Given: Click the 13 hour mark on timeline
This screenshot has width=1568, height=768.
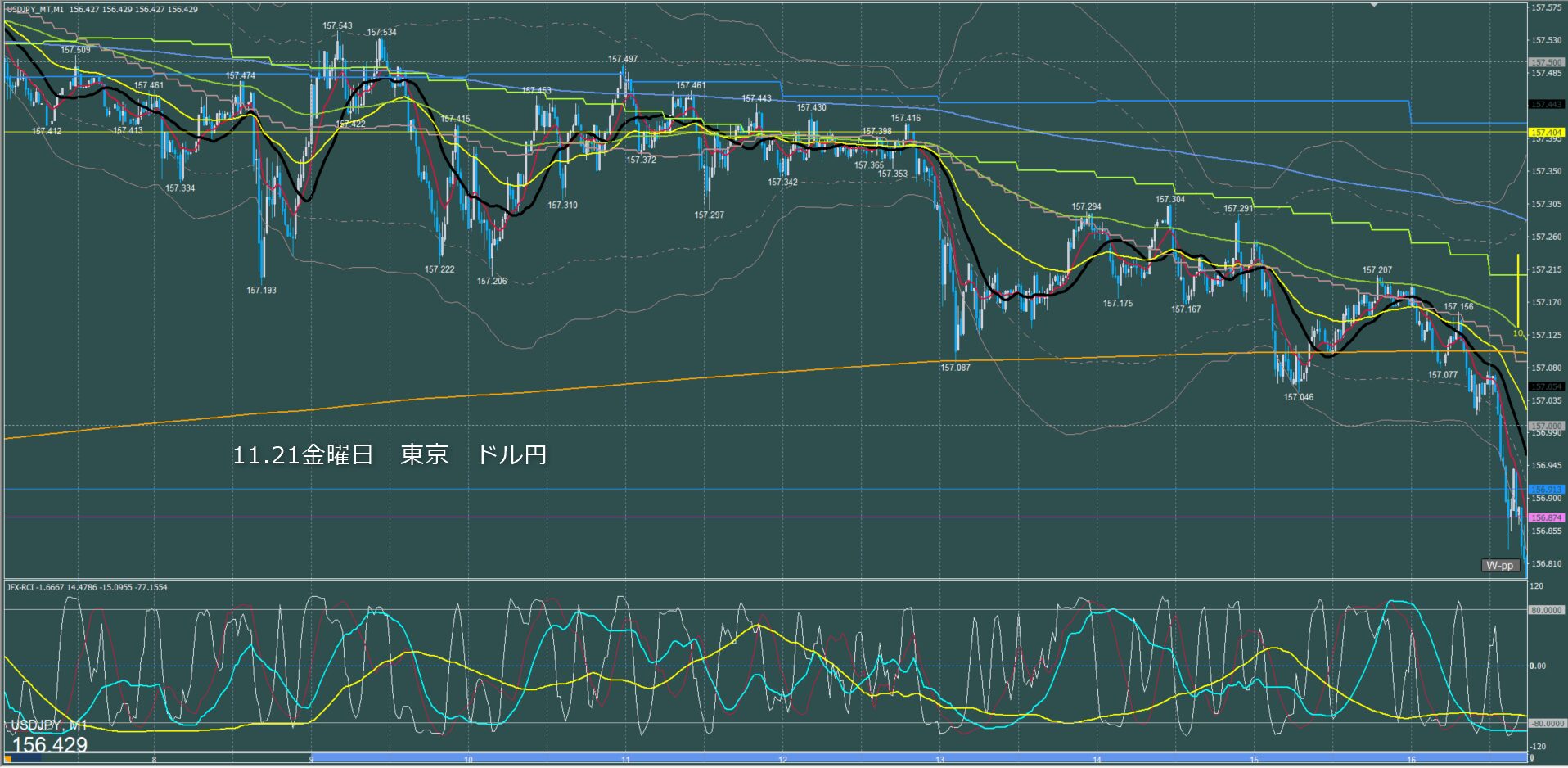Looking at the screenshot, I should click(939, 760).
